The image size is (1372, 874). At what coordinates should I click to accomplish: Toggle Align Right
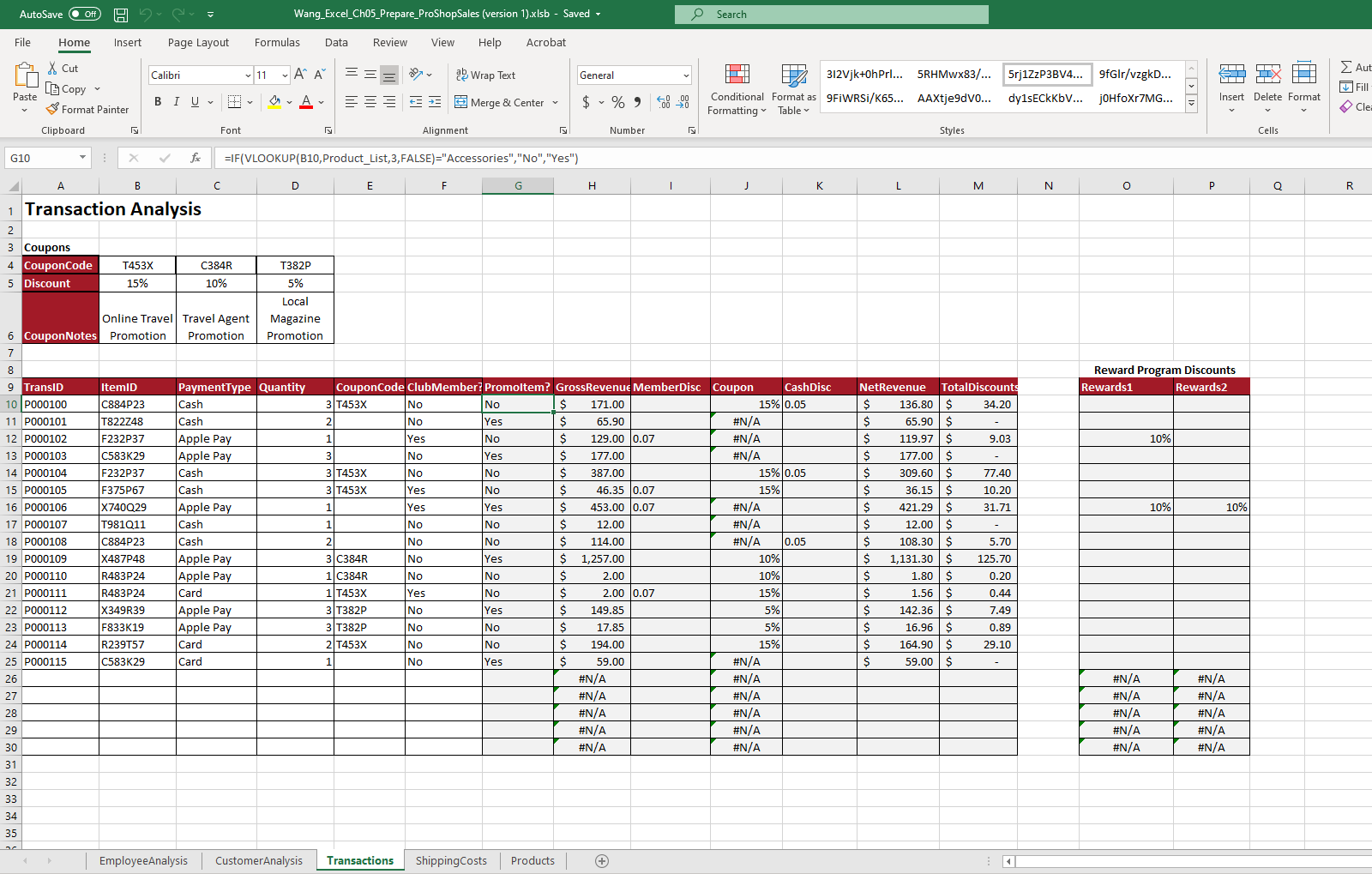click(389, 102)
